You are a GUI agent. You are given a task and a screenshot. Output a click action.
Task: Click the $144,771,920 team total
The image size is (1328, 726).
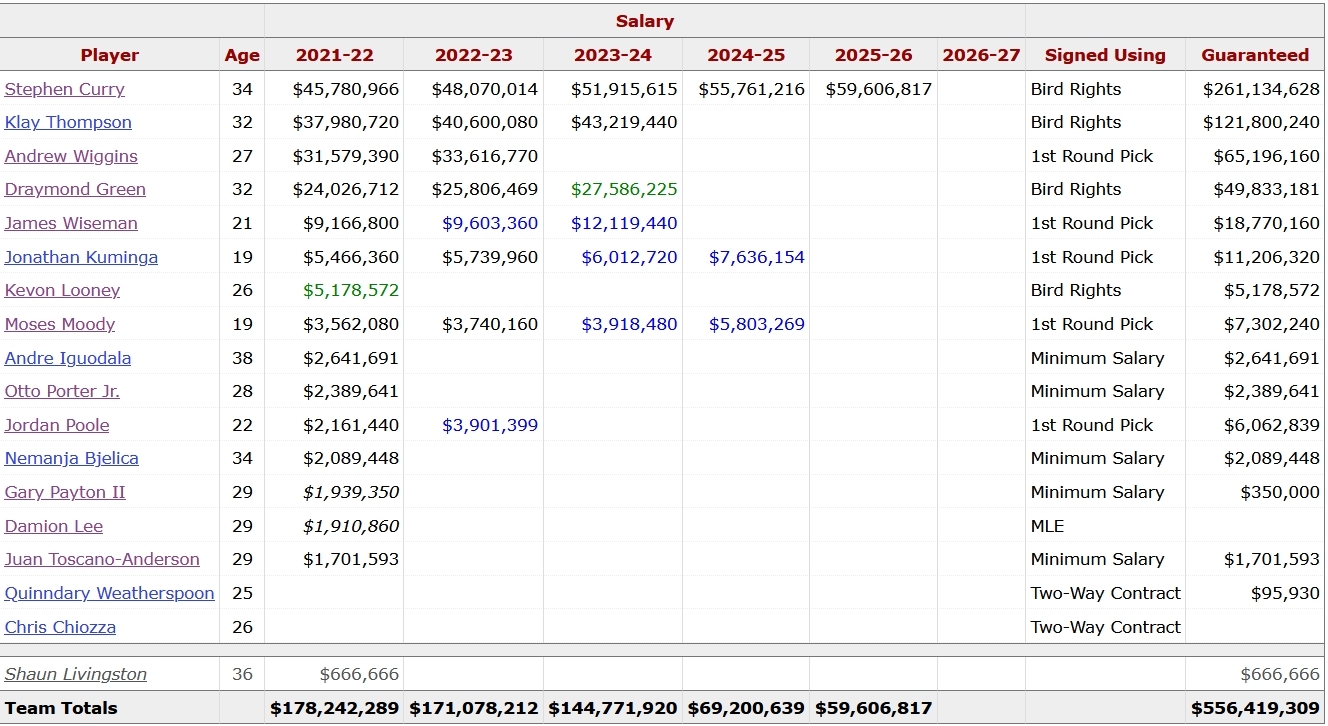click(613, 708)
